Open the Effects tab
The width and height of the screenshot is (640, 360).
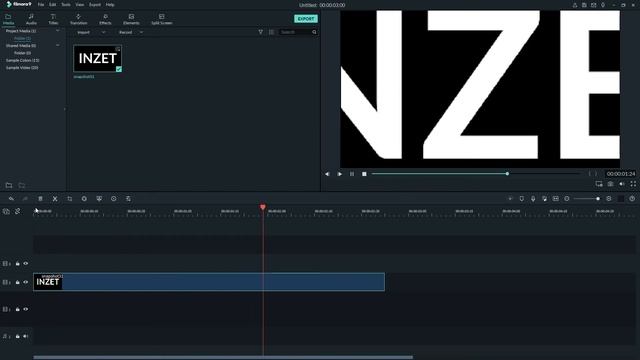tap(105, 19)
